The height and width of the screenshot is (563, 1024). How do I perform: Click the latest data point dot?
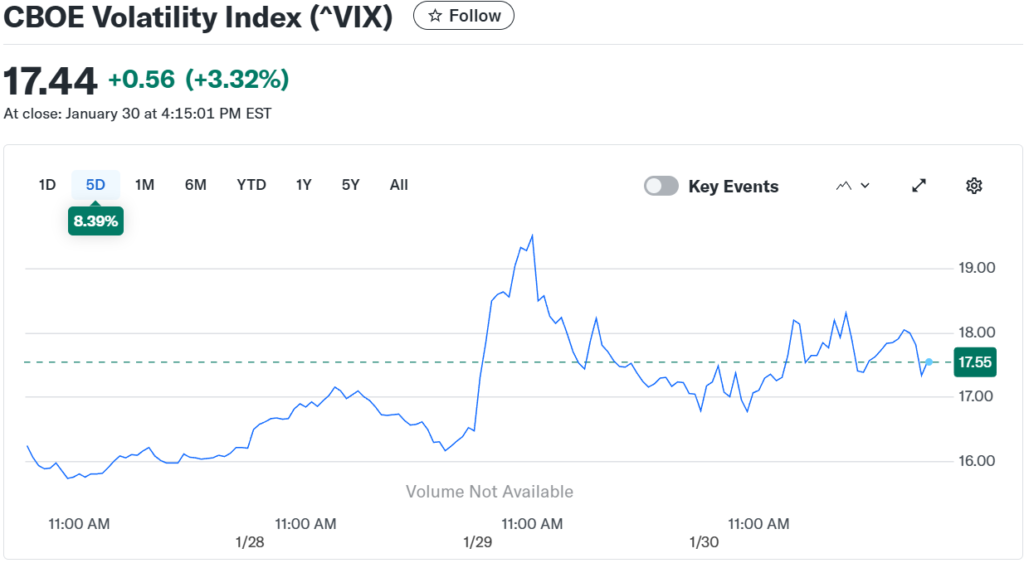pyautogui.click(x=929, y=362)
